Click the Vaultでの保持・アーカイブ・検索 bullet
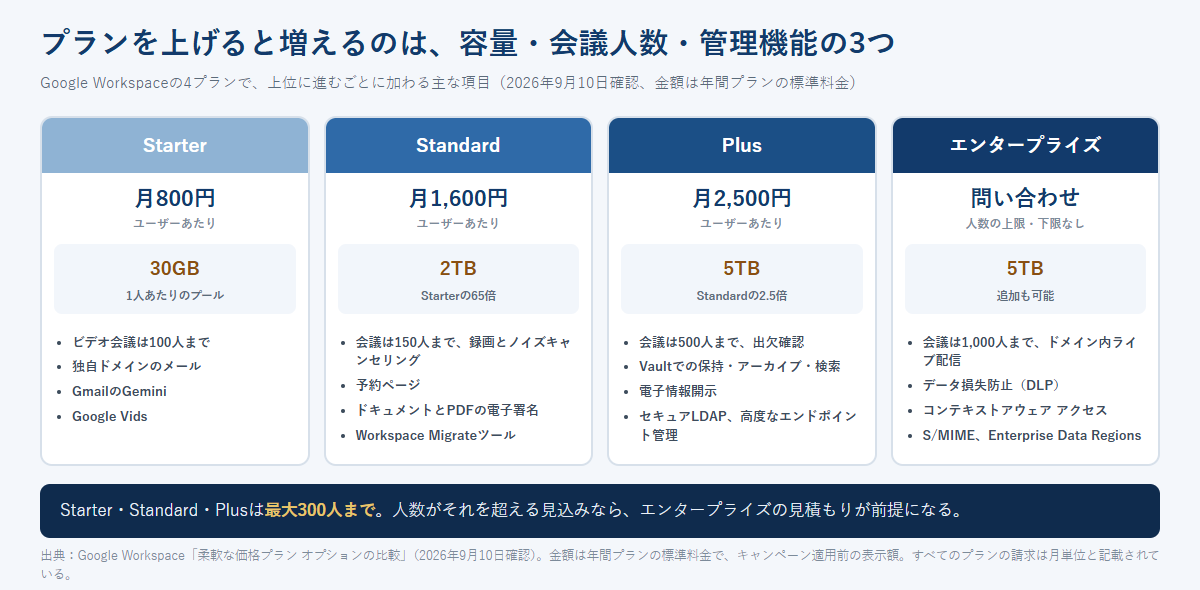The height and width of the screenshot is (590, 1200). pos(739,366)
